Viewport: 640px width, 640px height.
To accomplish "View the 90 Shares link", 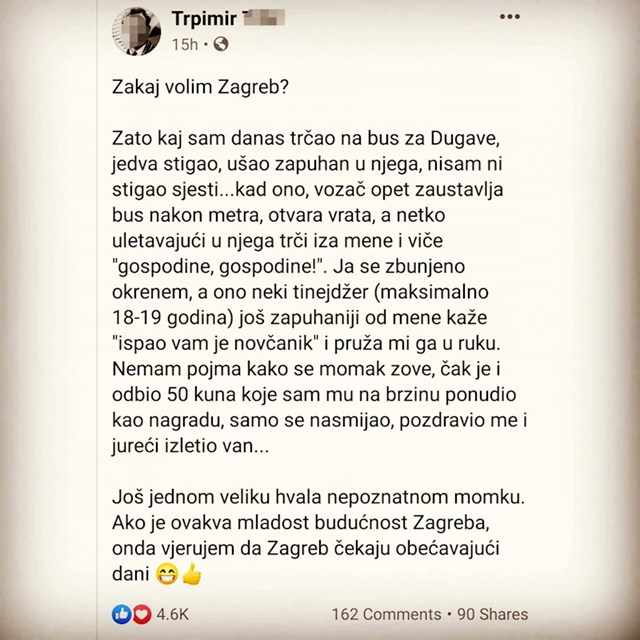I will tap(492, 614).
